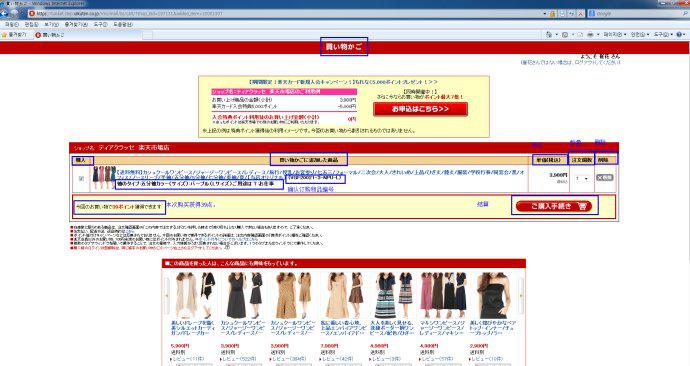
Task: Click the right carousel arrow of recommended products
Action: tap(521, 296)
